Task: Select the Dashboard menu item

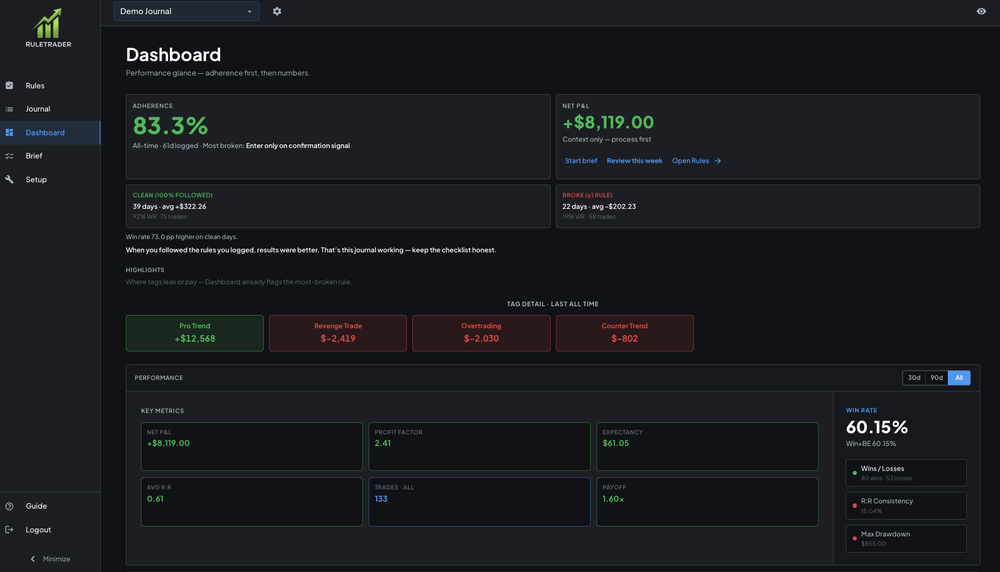Action: coord(50,133)
